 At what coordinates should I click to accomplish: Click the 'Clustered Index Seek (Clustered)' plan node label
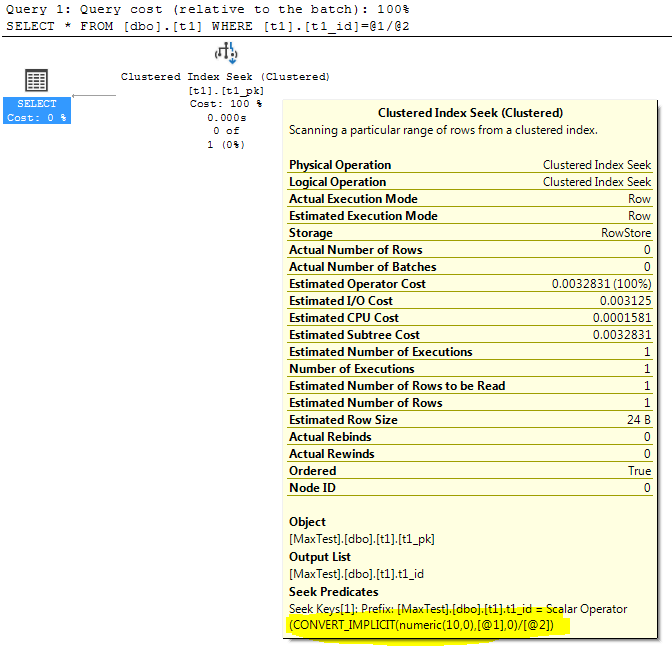225,77
